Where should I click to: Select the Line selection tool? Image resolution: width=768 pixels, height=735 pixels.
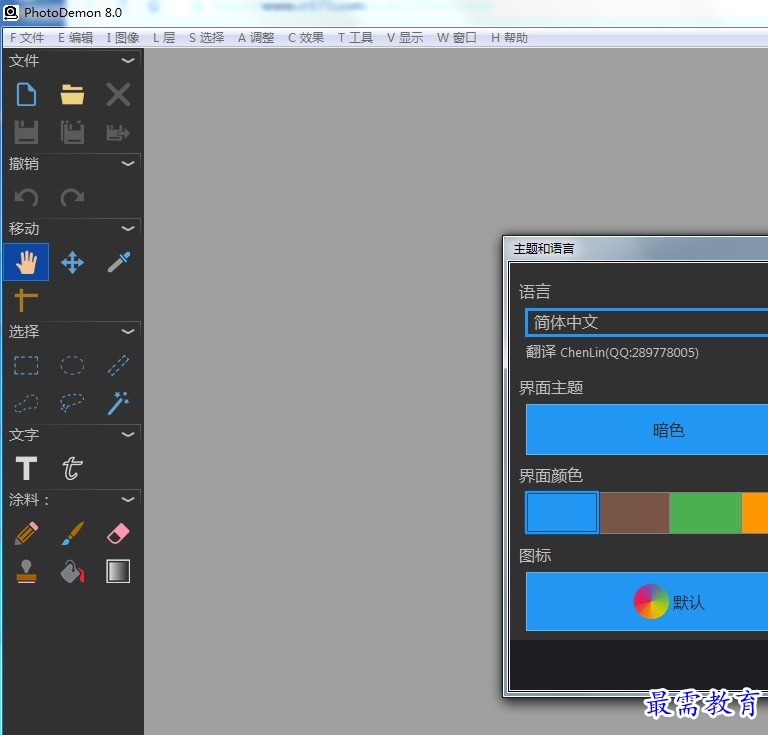pyautogui.click(x=118, y=365)
